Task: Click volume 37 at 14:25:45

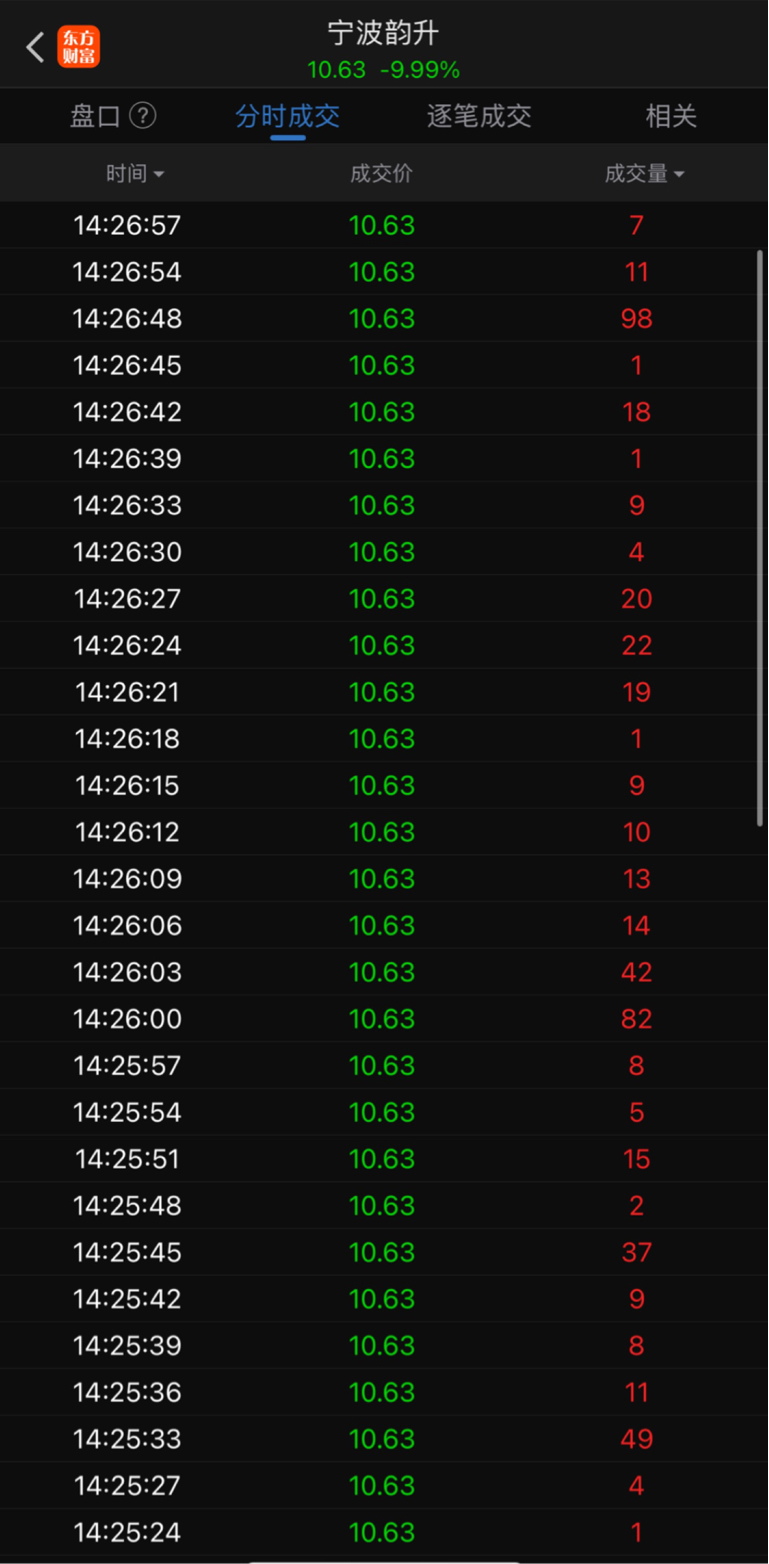Action: (636, 1252)
